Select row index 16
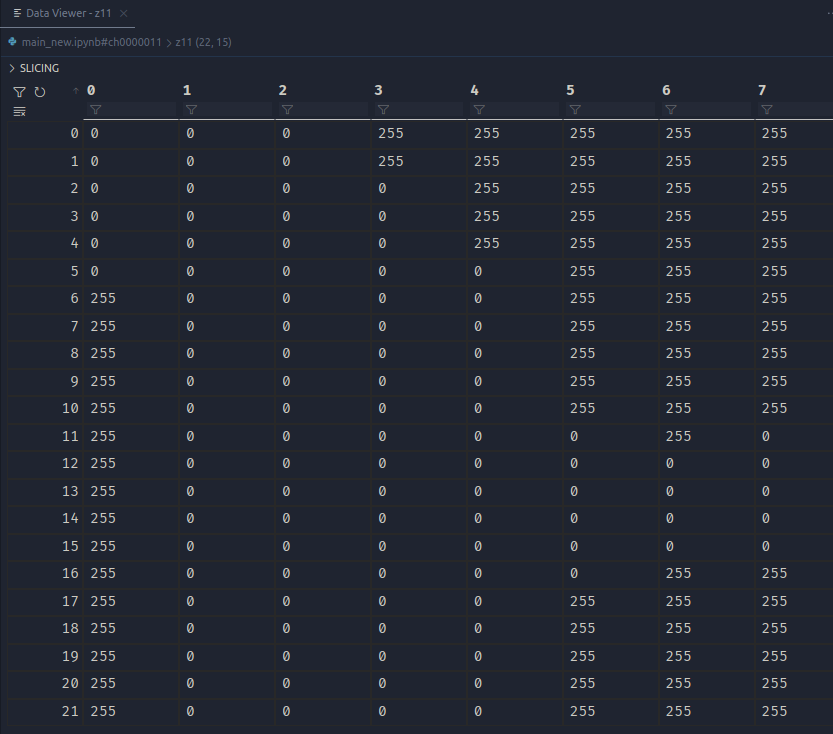Viewport: 833px width, 734px height. pyautogui.click(x=70, y=574)
